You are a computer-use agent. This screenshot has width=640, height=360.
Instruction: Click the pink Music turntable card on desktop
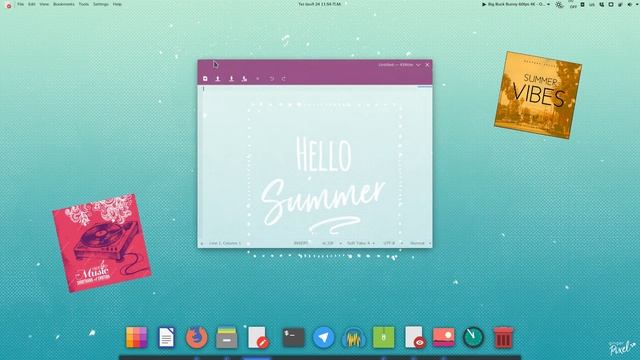click(x=102, y=243)
